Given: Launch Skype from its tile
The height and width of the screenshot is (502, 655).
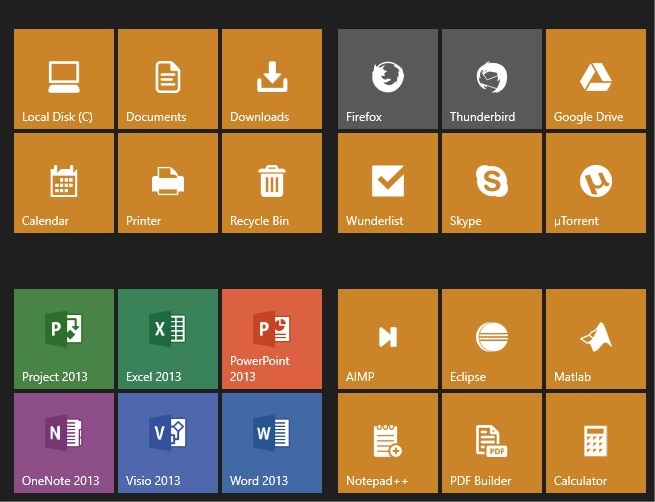Looking at the screenshot, I should [x=492, y=183].
